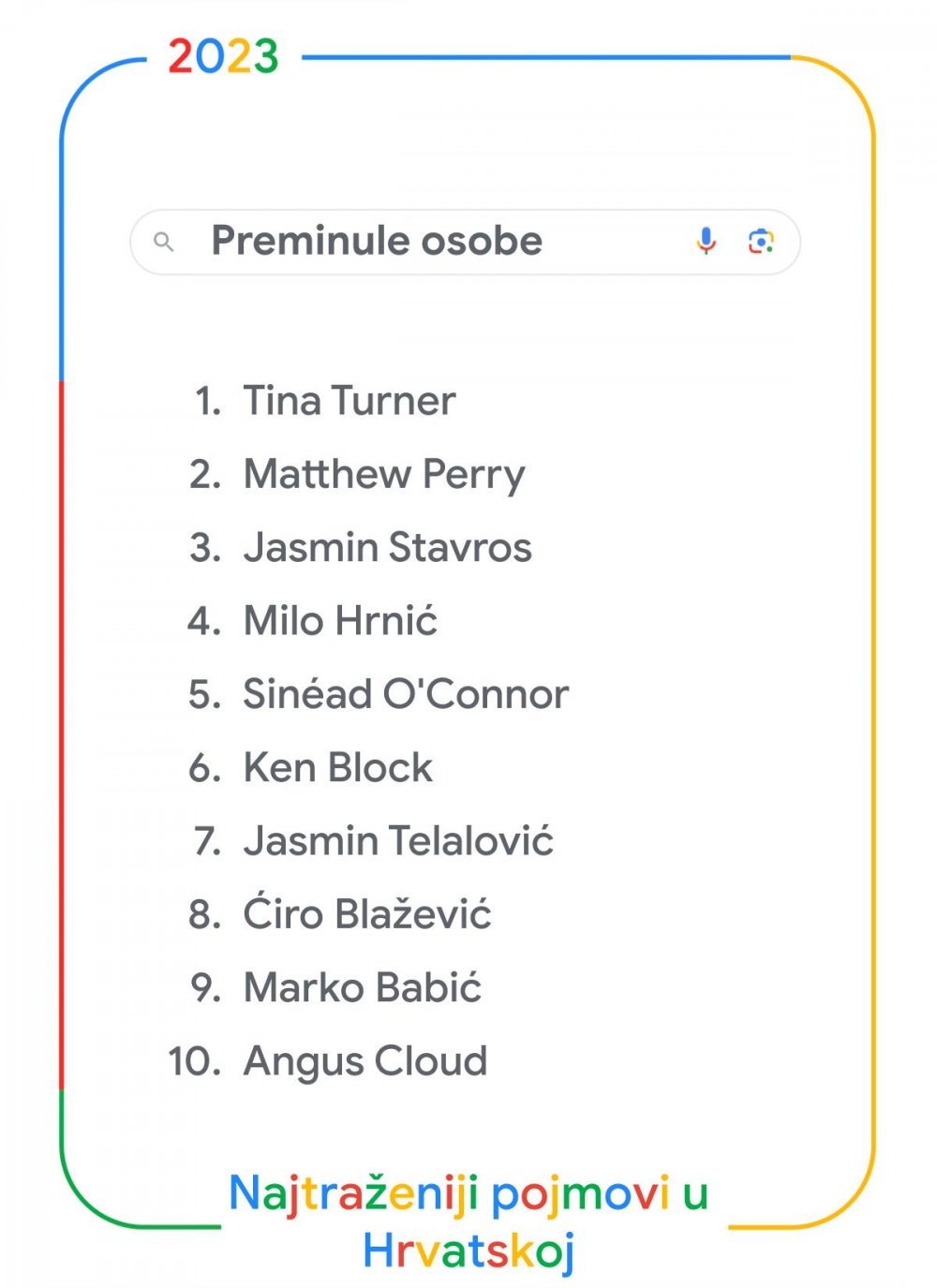Open Jasmin Telalović list item

pyautogui.click(x=398, y=841)
